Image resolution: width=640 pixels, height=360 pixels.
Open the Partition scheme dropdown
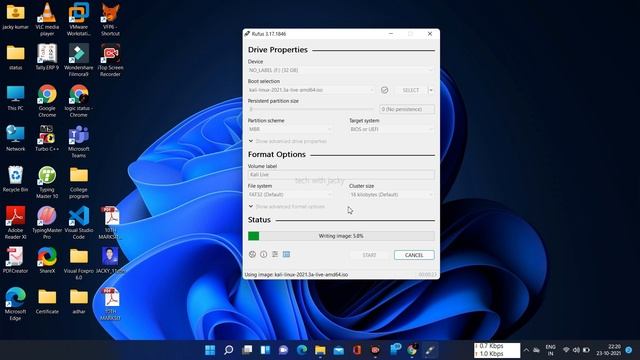[291, 129]
